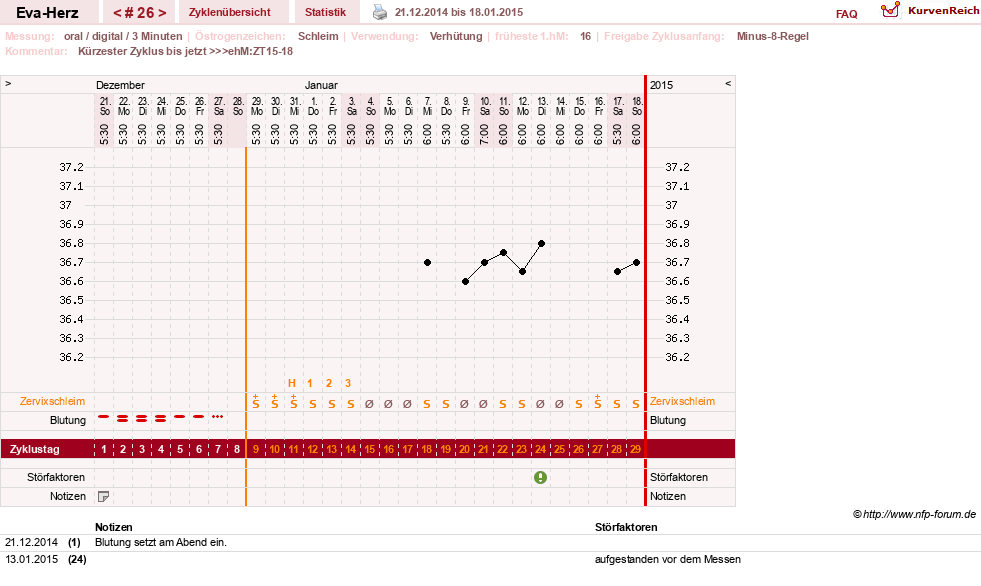Image resolution: width=981 pixels, height=586 pixels.
Task: Click the temperature point on January 17
Action: tap(618, 272)
